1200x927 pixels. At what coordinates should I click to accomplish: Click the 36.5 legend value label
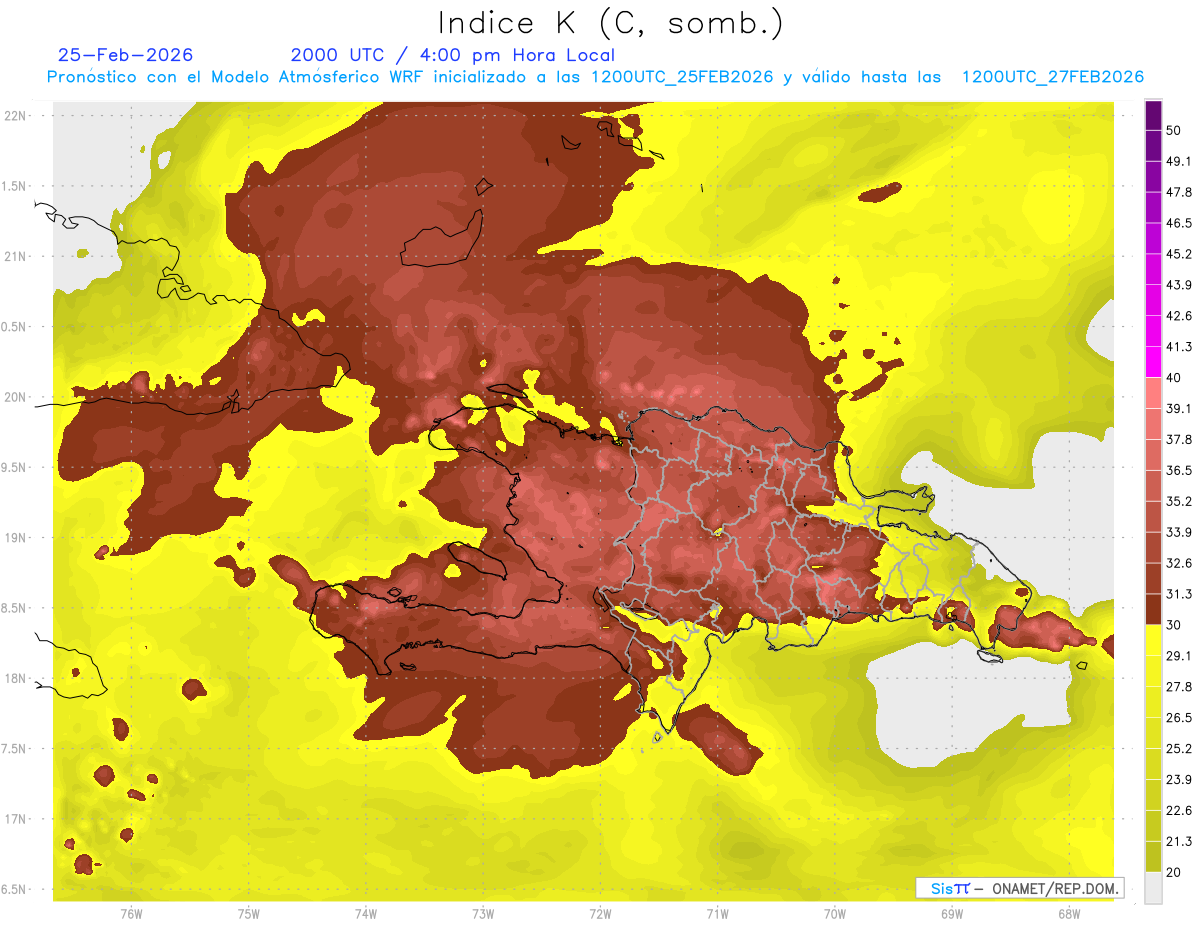point(1179,470)
